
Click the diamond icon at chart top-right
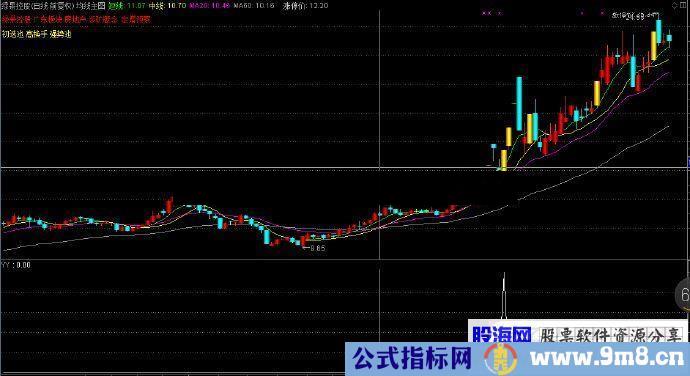pyautogui.click(x=675, y=5)
